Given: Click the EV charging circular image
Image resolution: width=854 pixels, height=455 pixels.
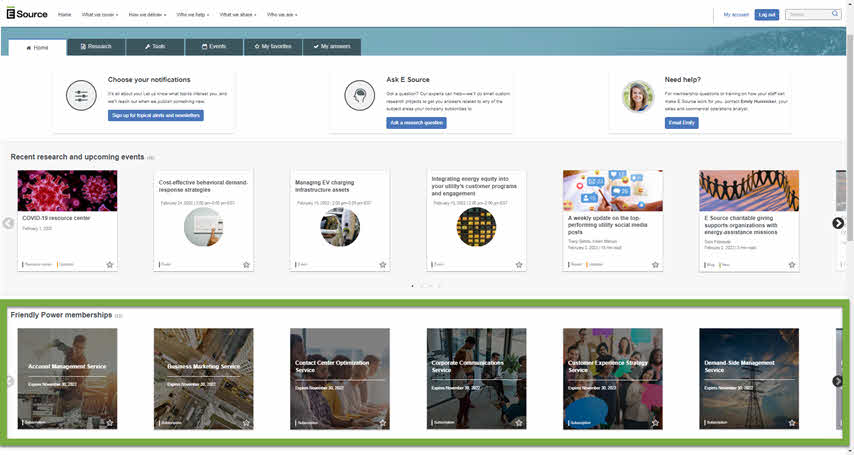Looking at the screenshot, I should click(x=340, y=227).
